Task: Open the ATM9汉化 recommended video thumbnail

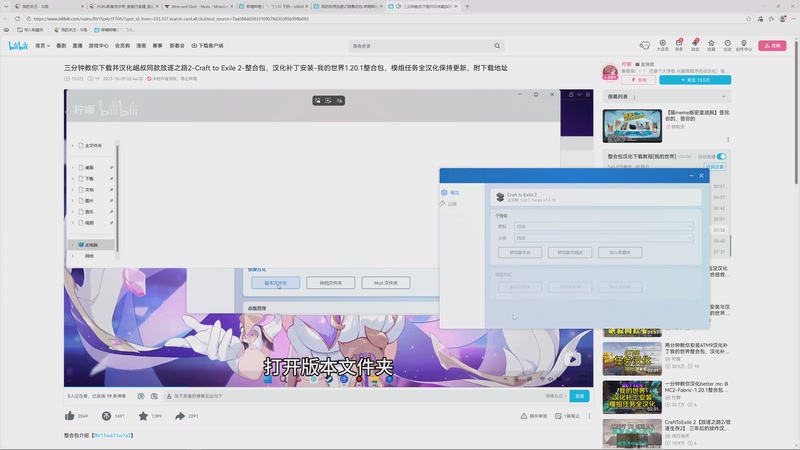Action: coord(632,359)
